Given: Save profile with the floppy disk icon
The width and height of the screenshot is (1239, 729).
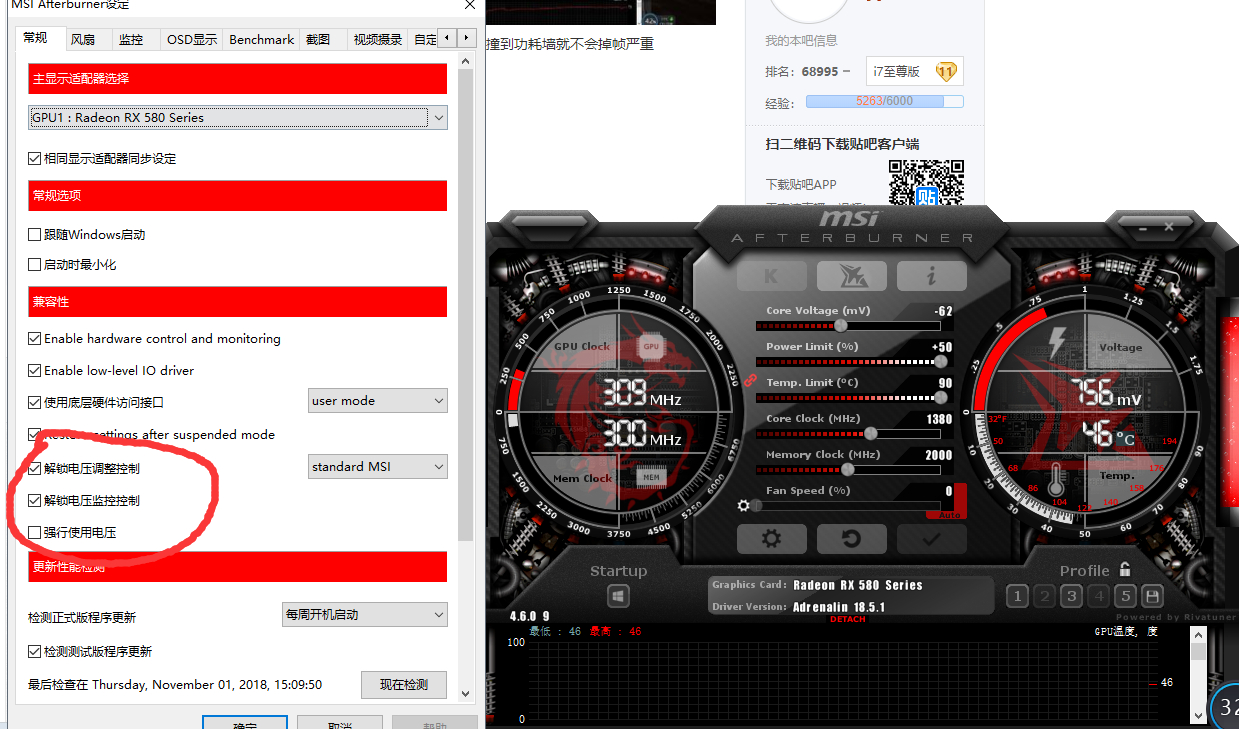Looking at the screenshot, I should [1152, 597].
